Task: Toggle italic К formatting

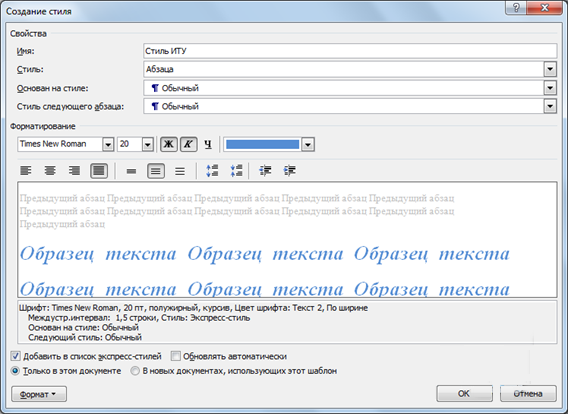Action: pyautogui.click(x=189, y=145)
